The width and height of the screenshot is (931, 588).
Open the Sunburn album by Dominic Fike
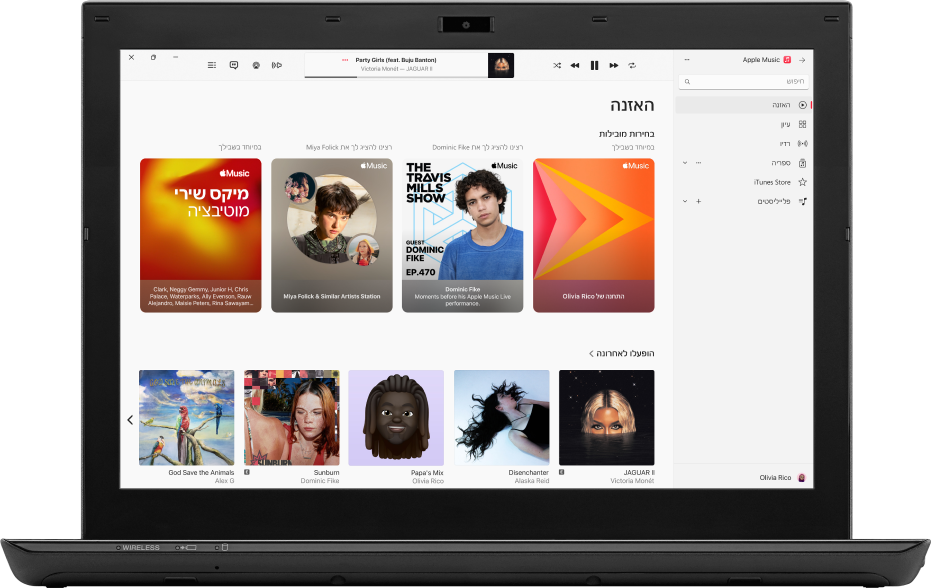tap(291, 418)
